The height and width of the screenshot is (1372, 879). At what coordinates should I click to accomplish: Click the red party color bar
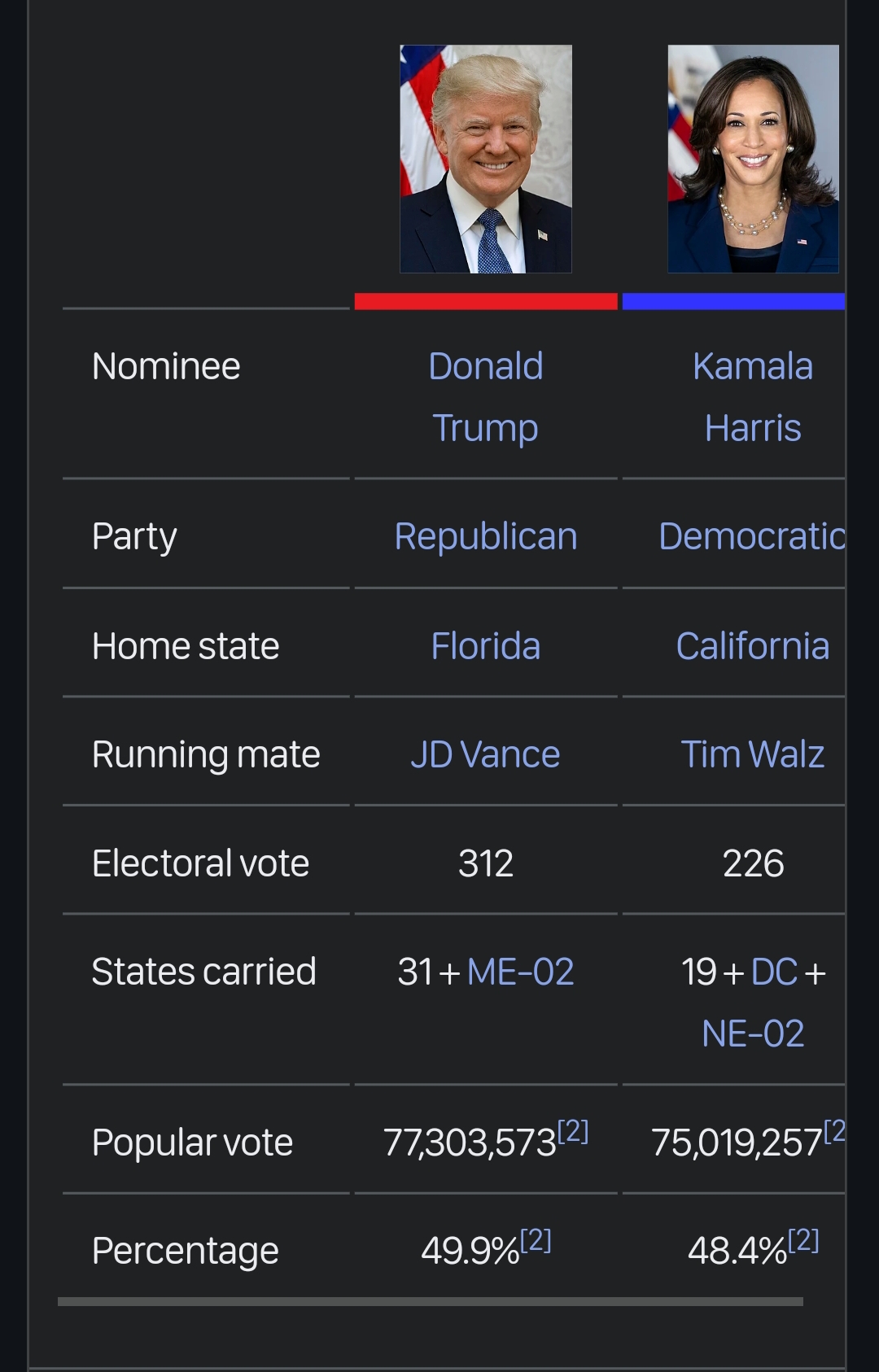click(486, 301)
